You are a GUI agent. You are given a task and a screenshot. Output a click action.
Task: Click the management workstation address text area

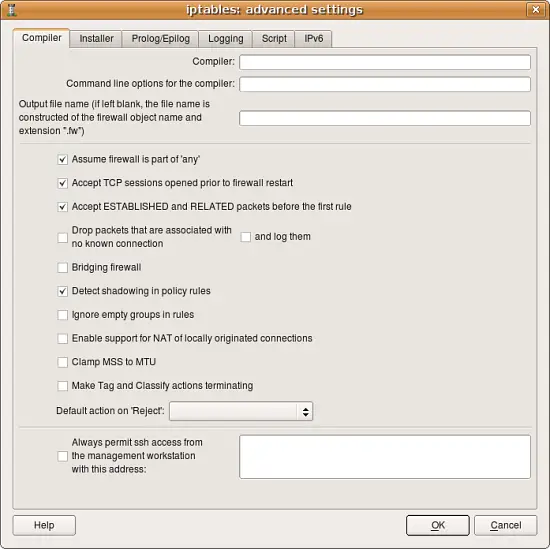pyautogui.click(x=385, y=457)
